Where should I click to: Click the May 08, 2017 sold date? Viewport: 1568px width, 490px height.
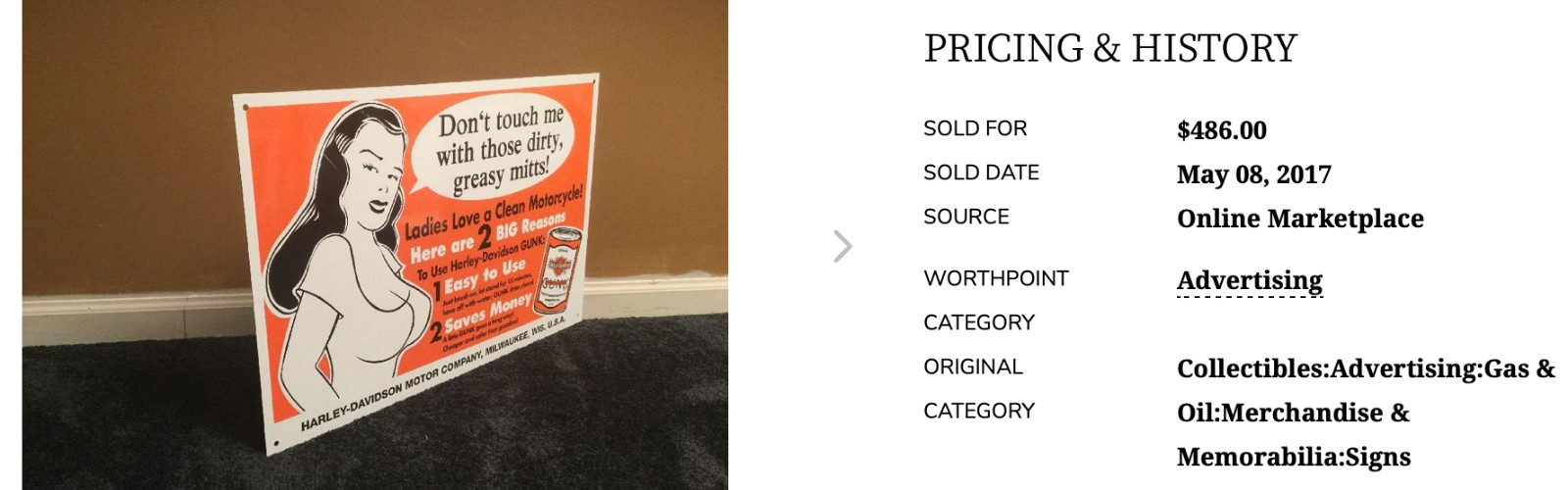point(1253,174)
